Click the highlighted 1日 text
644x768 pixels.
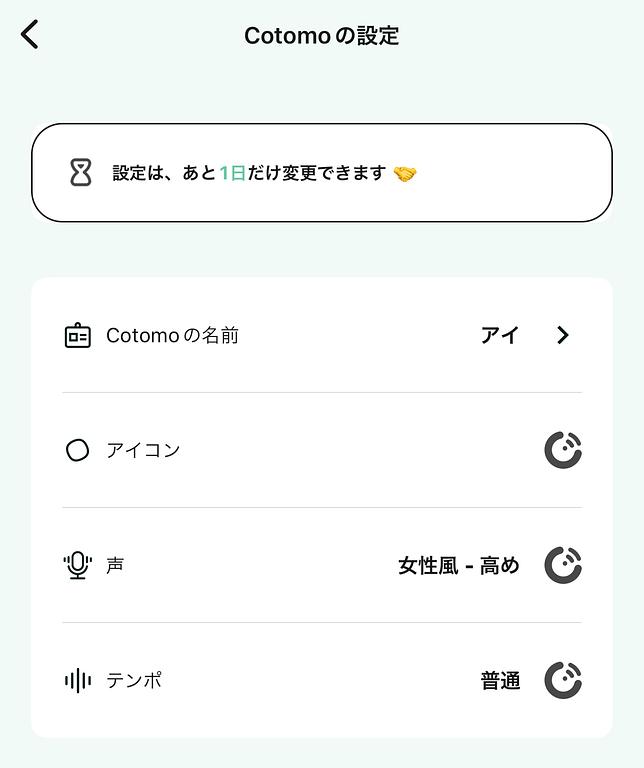pos(232,173)
